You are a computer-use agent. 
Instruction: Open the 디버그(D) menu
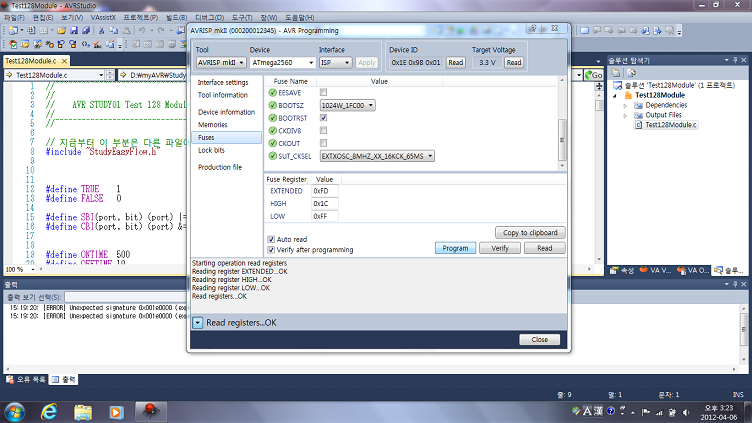coord(210,17)
